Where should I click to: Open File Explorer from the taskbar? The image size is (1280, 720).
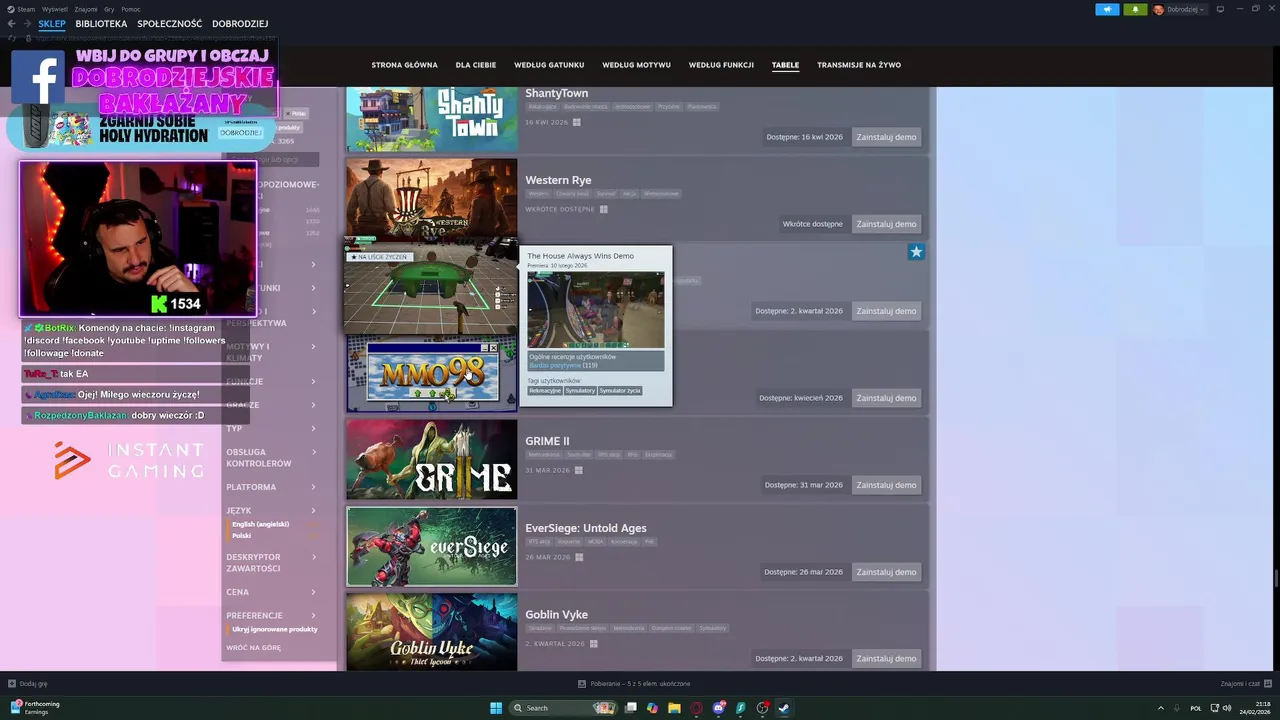pyautogui.click(x=674, y=708)
